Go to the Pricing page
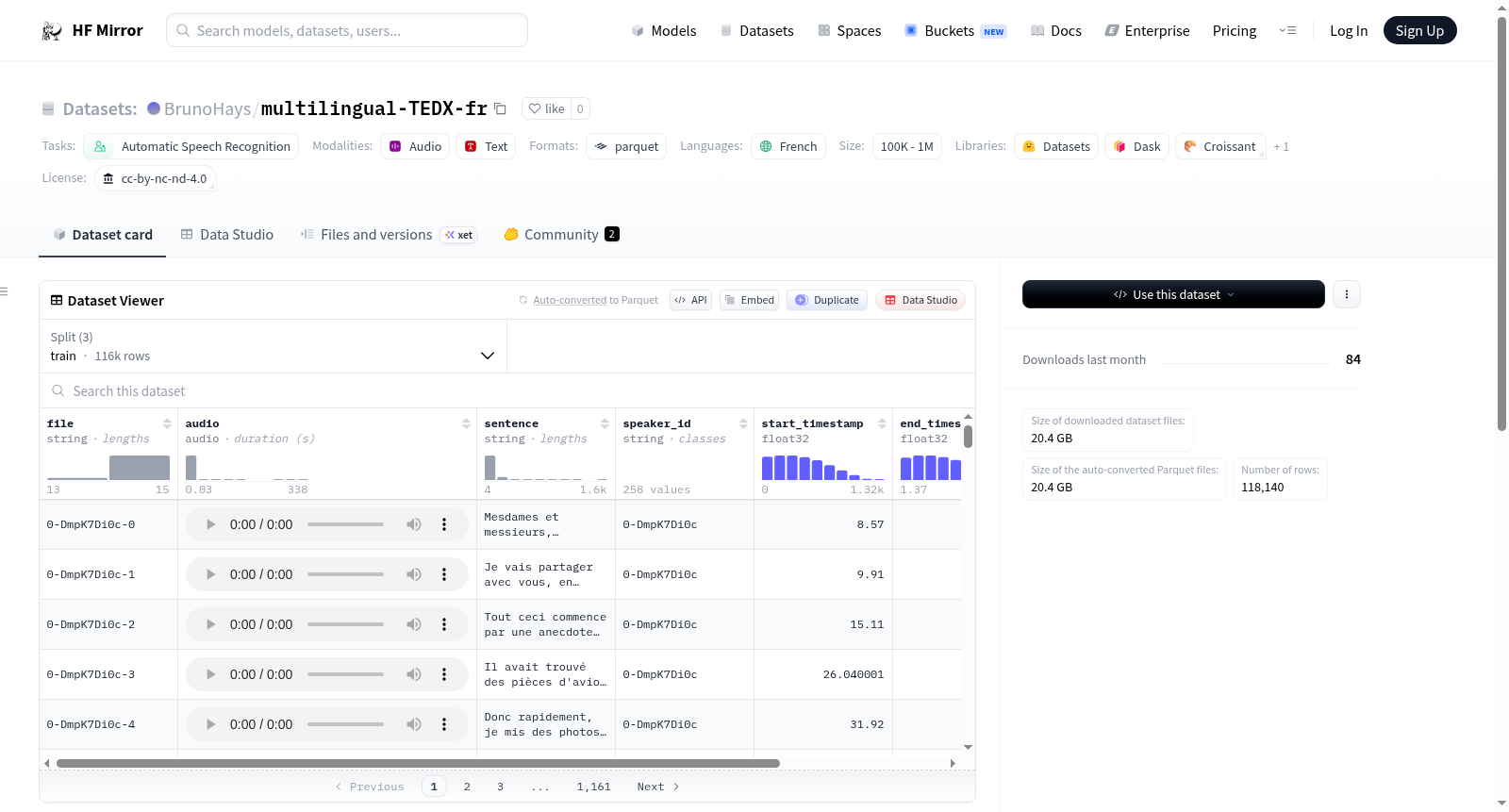The image size is (1509, 812). click(1235, 31)
